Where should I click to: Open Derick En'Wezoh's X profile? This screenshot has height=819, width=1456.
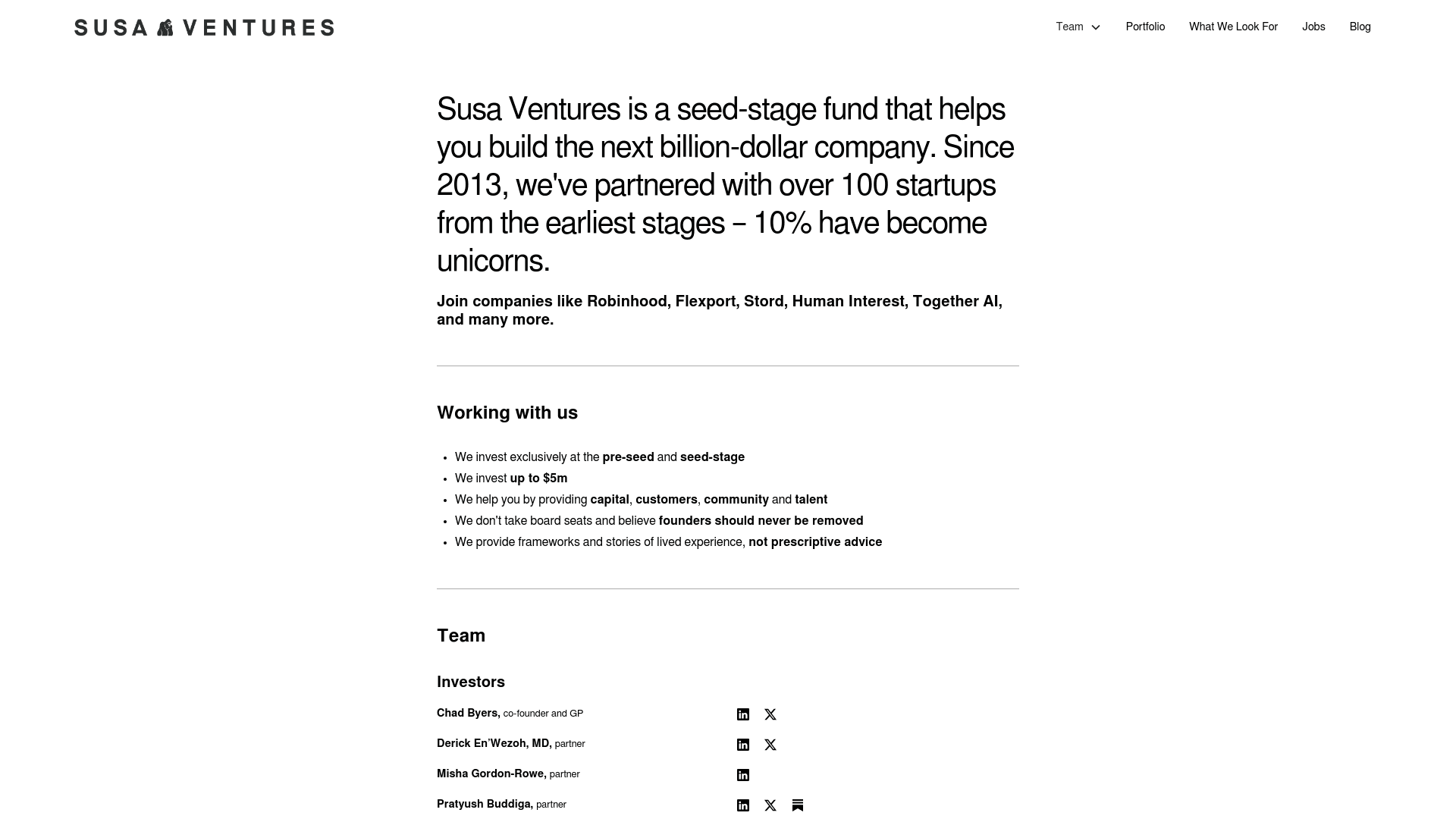tap(770, 744)
